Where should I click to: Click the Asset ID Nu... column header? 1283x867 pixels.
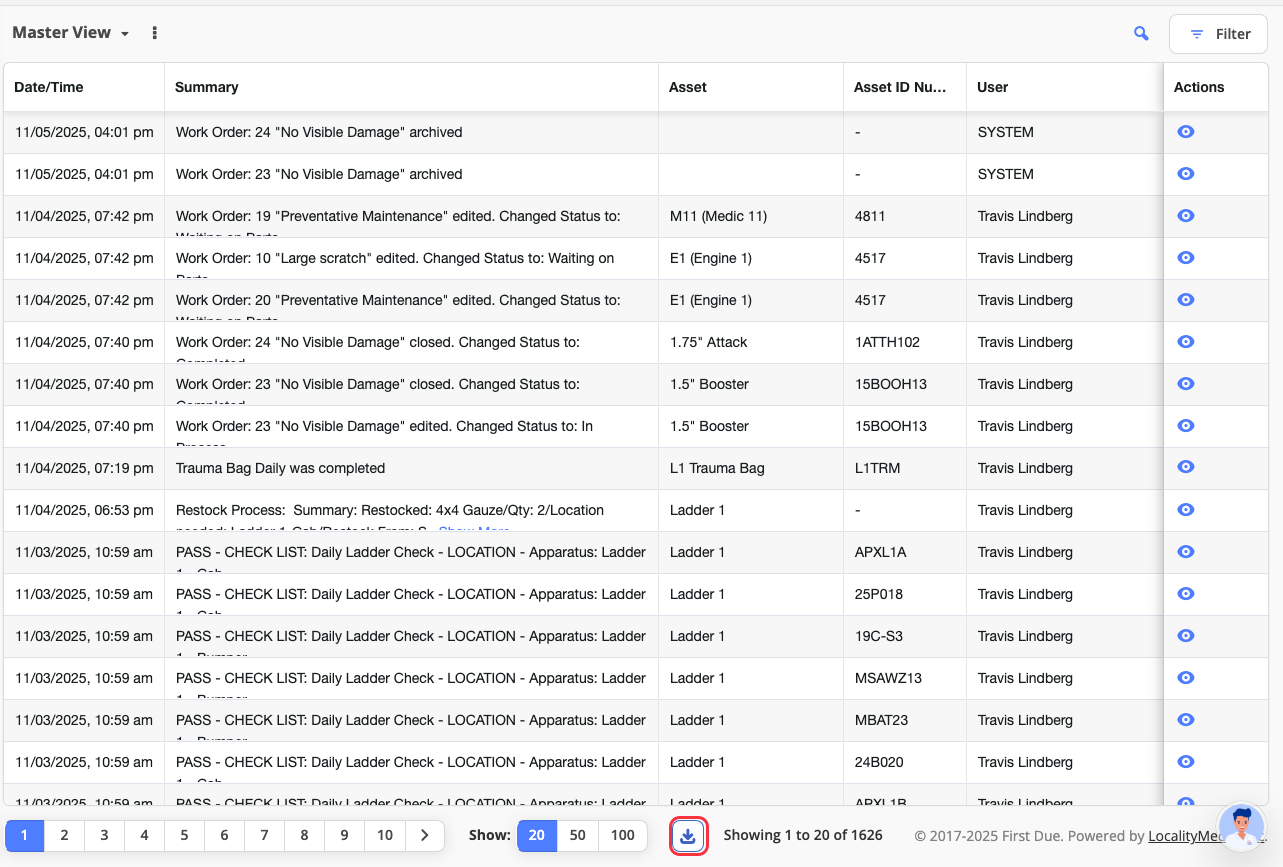point(904,87)
